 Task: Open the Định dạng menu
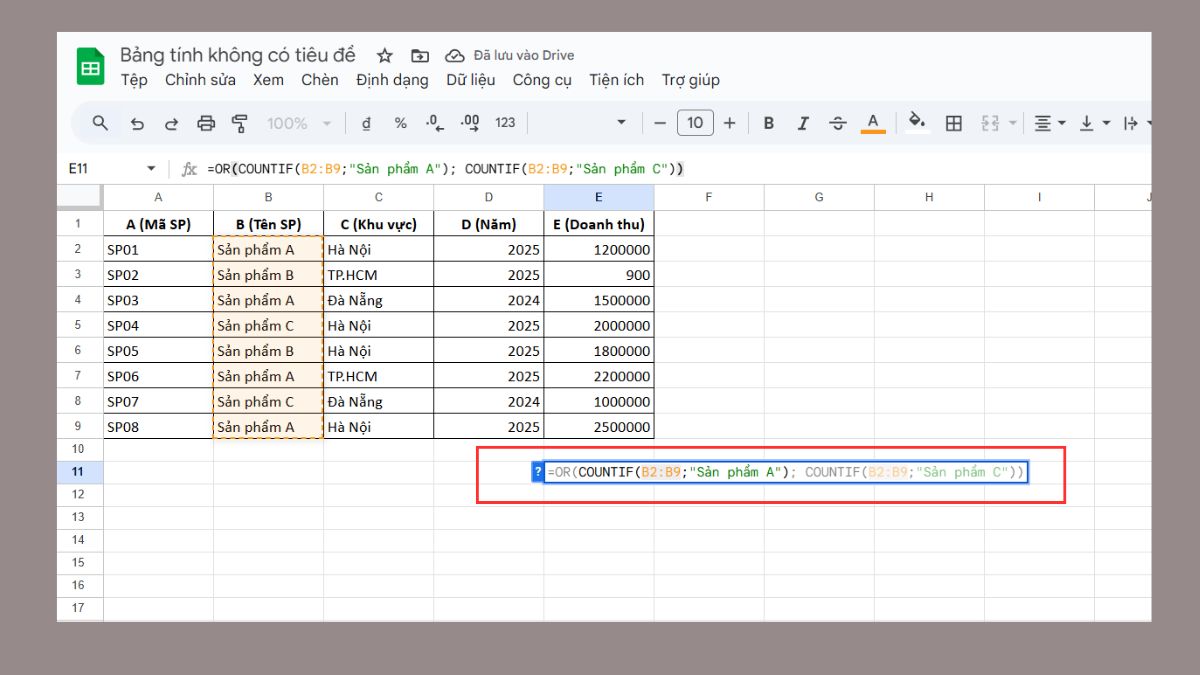392,80
